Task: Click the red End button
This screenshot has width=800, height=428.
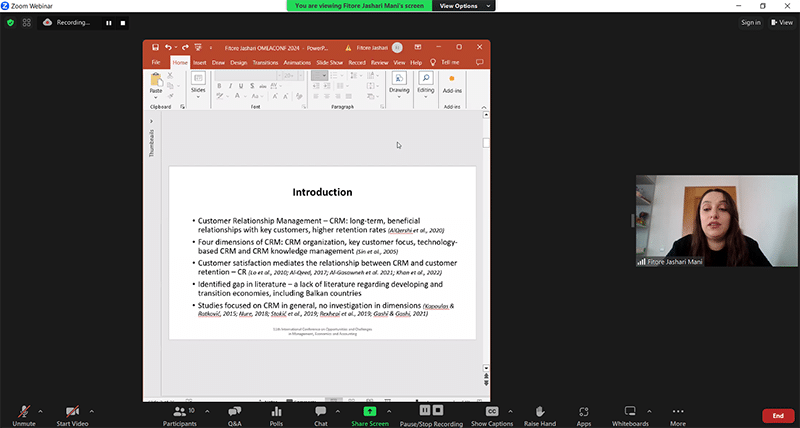Action: coord(777,415)
